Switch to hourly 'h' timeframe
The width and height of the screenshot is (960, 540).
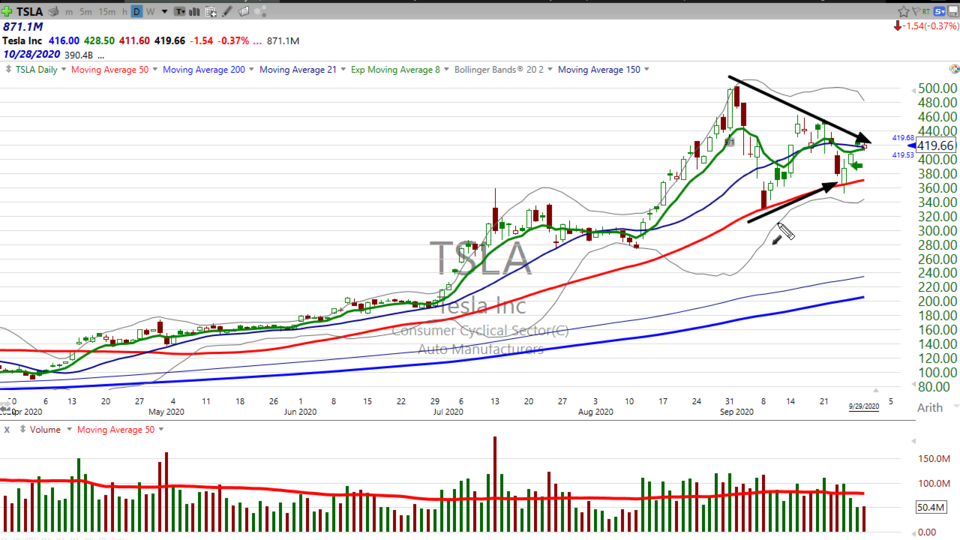(124, 12)
